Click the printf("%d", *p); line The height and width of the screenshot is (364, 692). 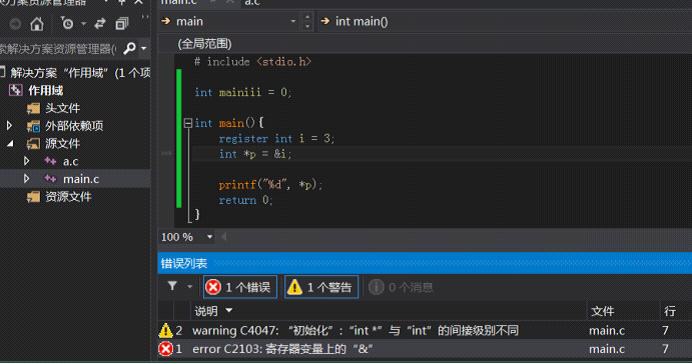[x=271, y=185]
